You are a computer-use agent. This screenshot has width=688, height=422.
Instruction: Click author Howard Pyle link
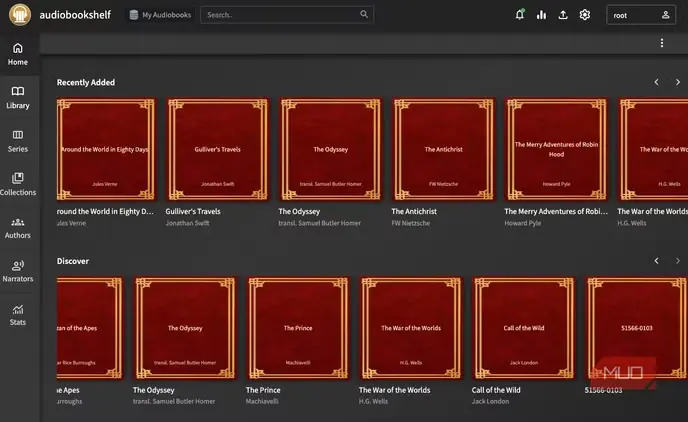523,223
